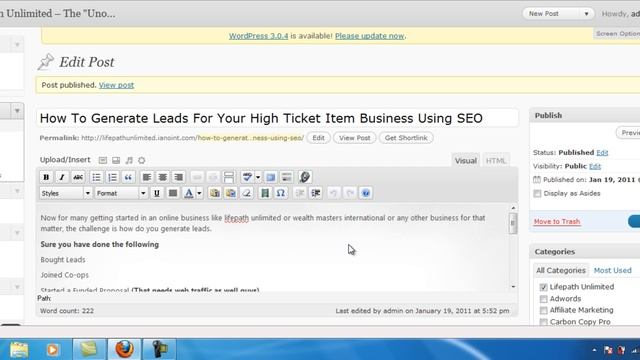Click in the post title field

coord(278,118)
